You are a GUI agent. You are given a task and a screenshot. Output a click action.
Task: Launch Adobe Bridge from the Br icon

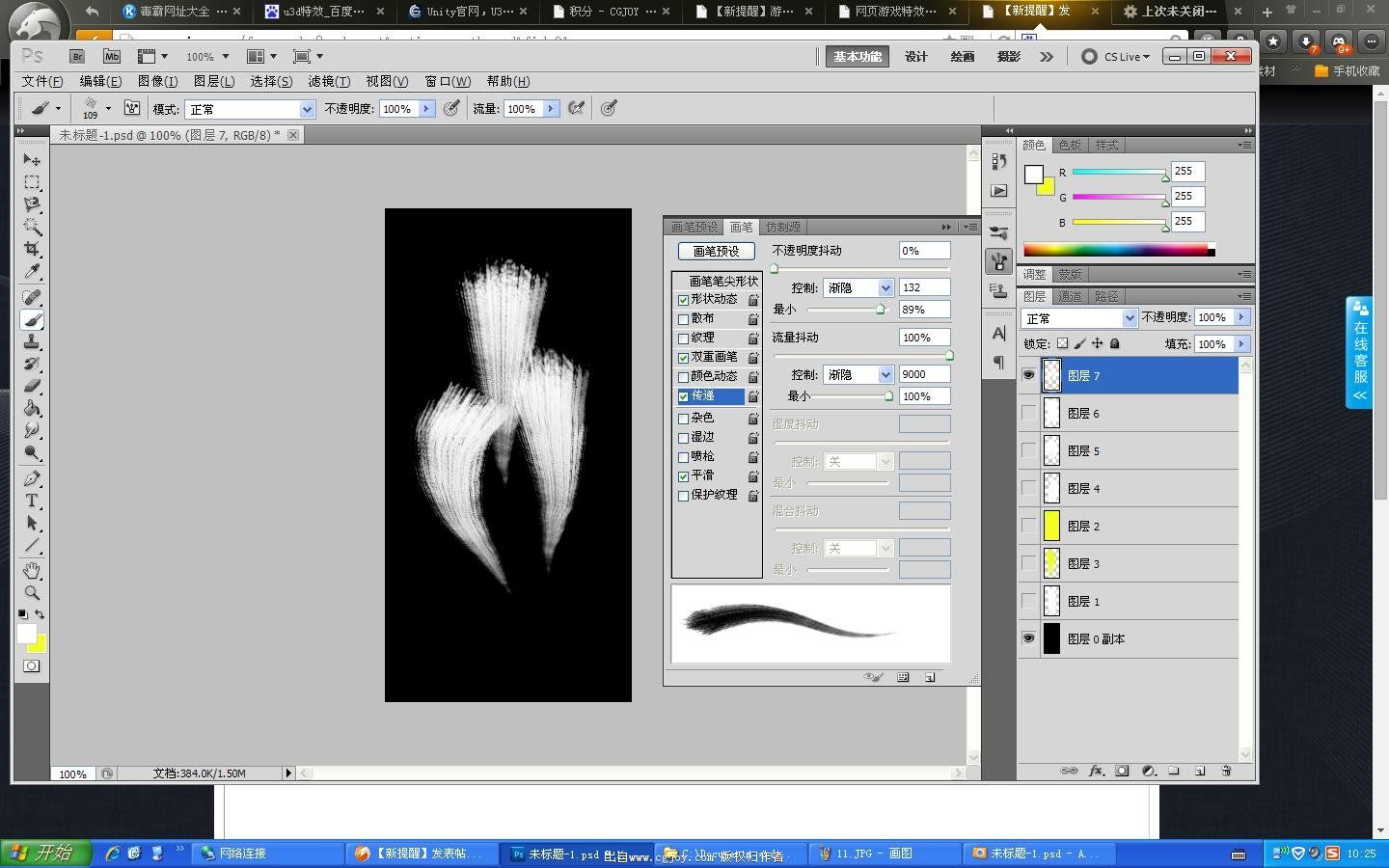pos(78,56)
